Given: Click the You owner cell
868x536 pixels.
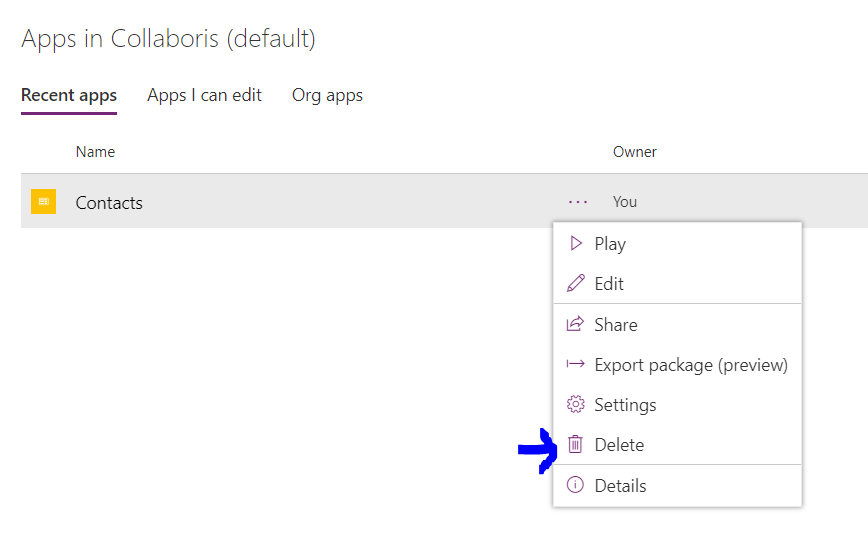Looking at the screenshot, I should 624,202.
